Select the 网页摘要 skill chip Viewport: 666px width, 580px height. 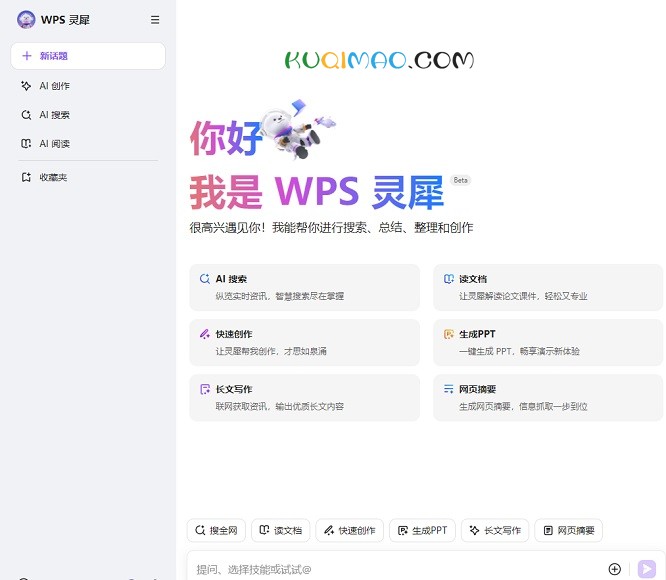click(x=569, y=530)
